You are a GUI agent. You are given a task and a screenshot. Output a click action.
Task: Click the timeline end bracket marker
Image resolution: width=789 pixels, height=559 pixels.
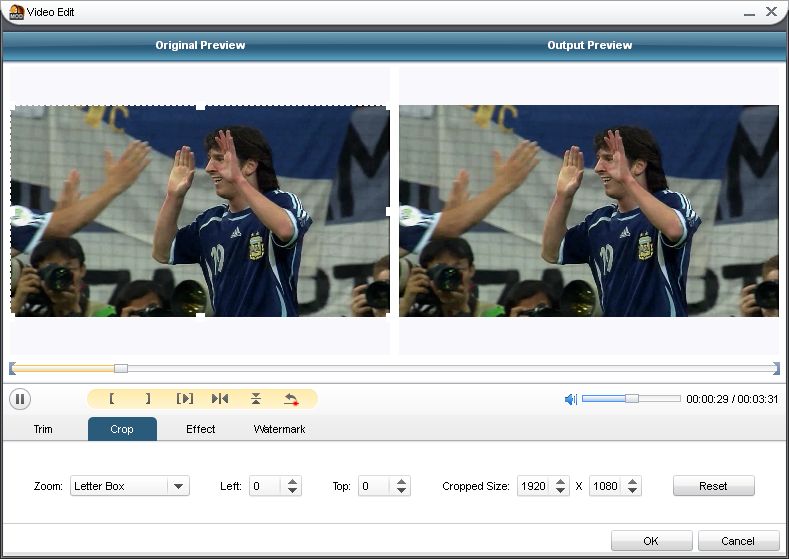pos(776,368)
